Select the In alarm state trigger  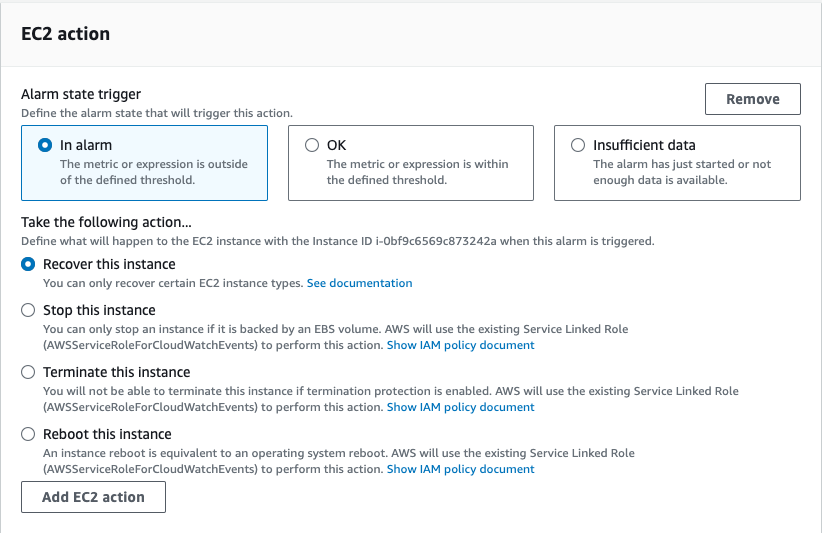pos(45,145)
